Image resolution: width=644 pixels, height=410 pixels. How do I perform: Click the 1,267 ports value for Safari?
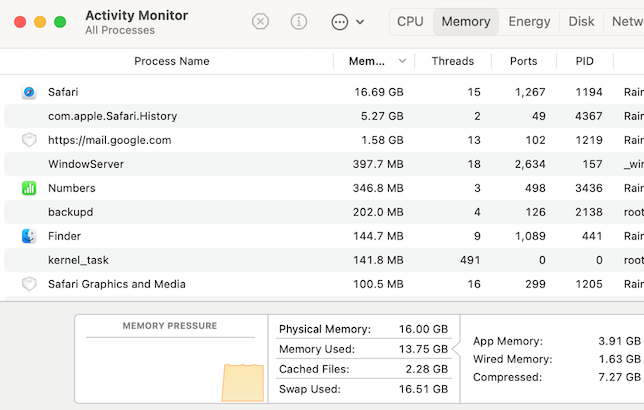(530, 92)
